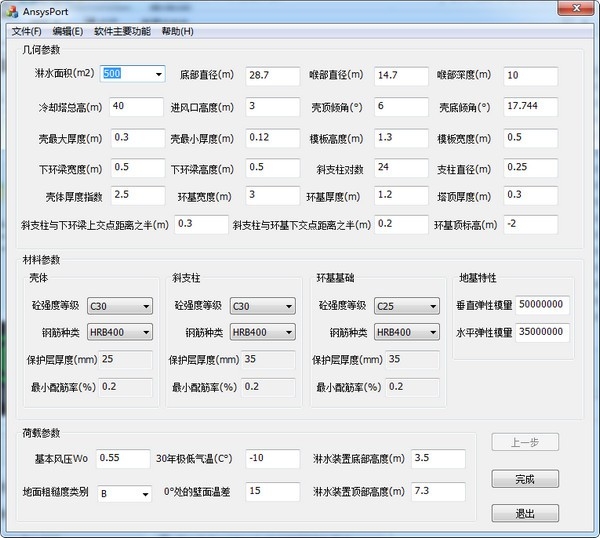Open the 斜支柱 钢筋种类 dropdown
The height and width of the screenshot is (538, 600).
tap(262, 332)
